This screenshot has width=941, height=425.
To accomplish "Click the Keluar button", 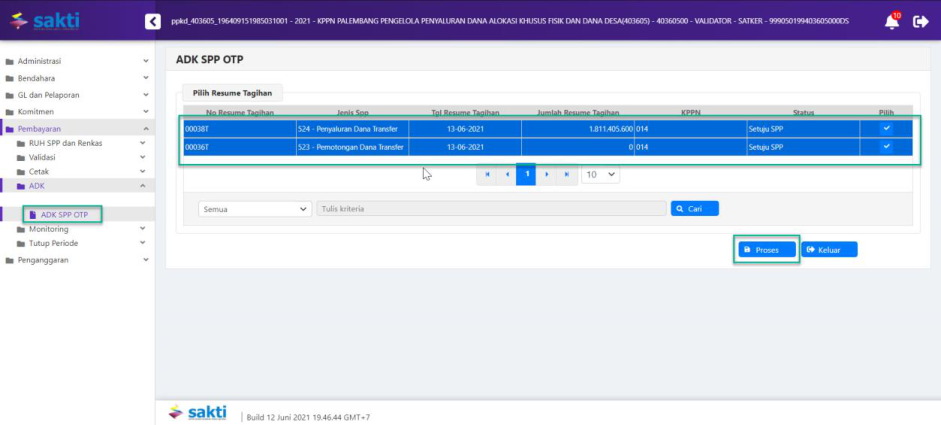I will (x=830, y=249).
